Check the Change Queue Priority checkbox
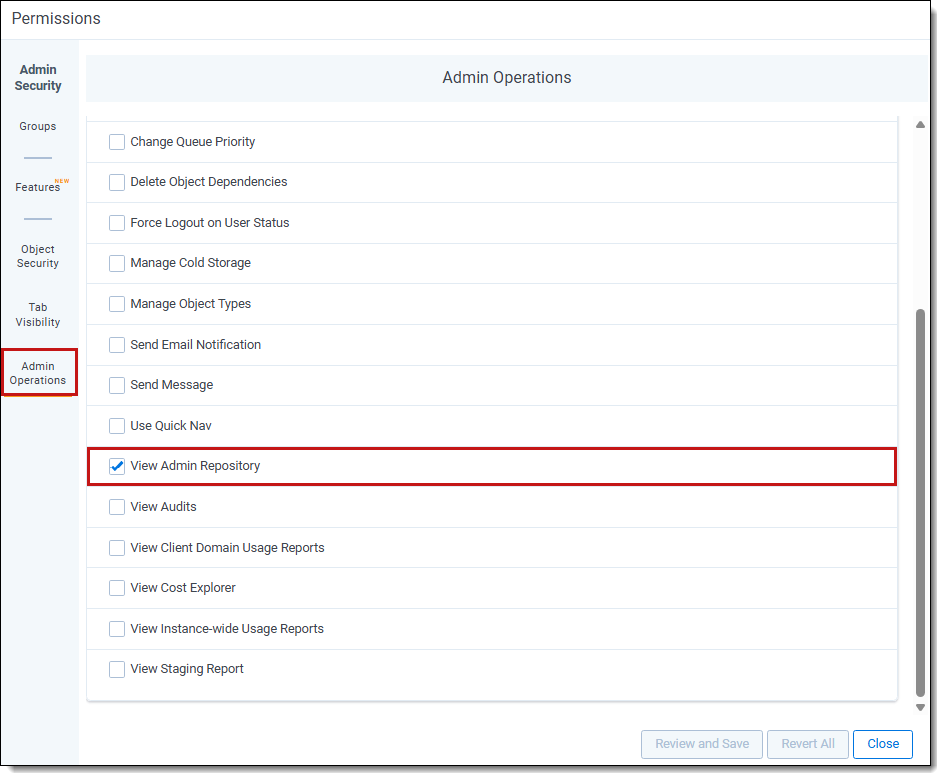 tap(117, 142)
